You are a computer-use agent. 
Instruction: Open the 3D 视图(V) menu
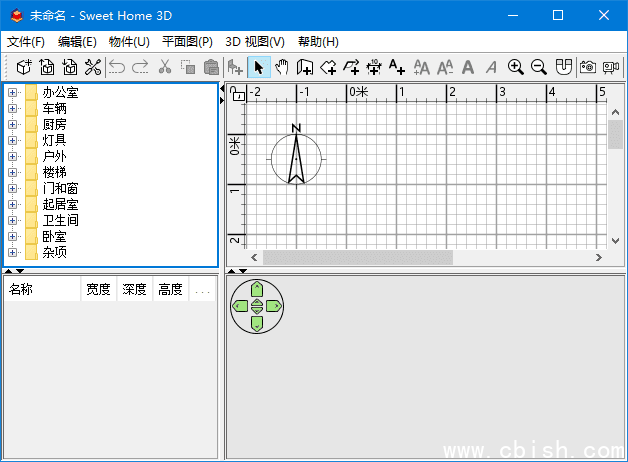click(255, 42)
